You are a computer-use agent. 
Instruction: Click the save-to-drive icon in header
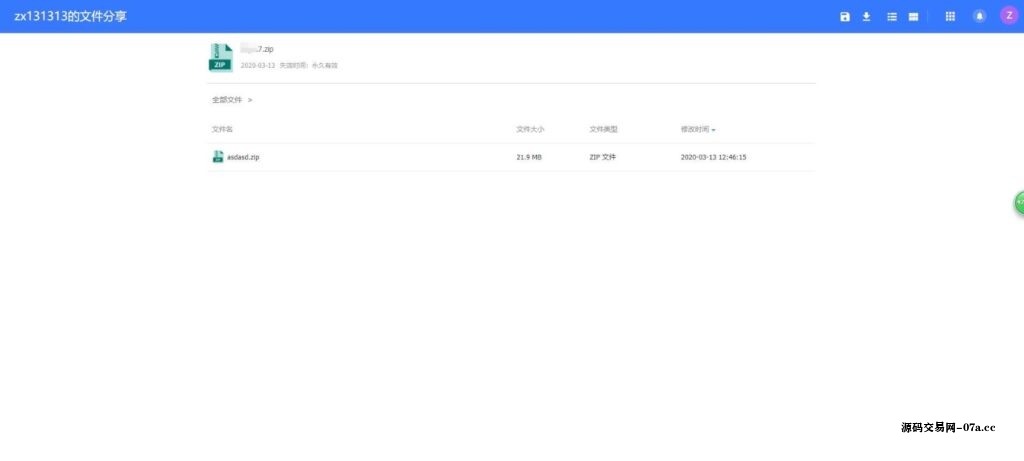[x=845, y=16]
